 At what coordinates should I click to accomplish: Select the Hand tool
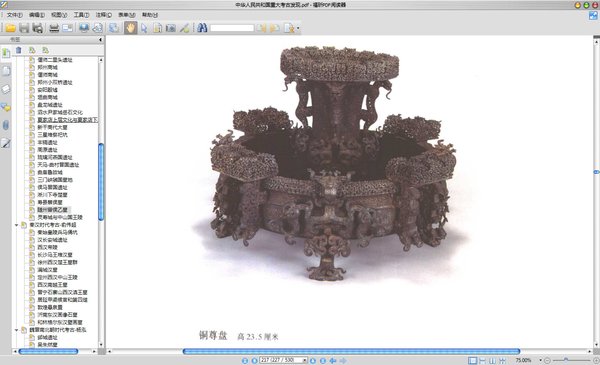tap(130, 28)
